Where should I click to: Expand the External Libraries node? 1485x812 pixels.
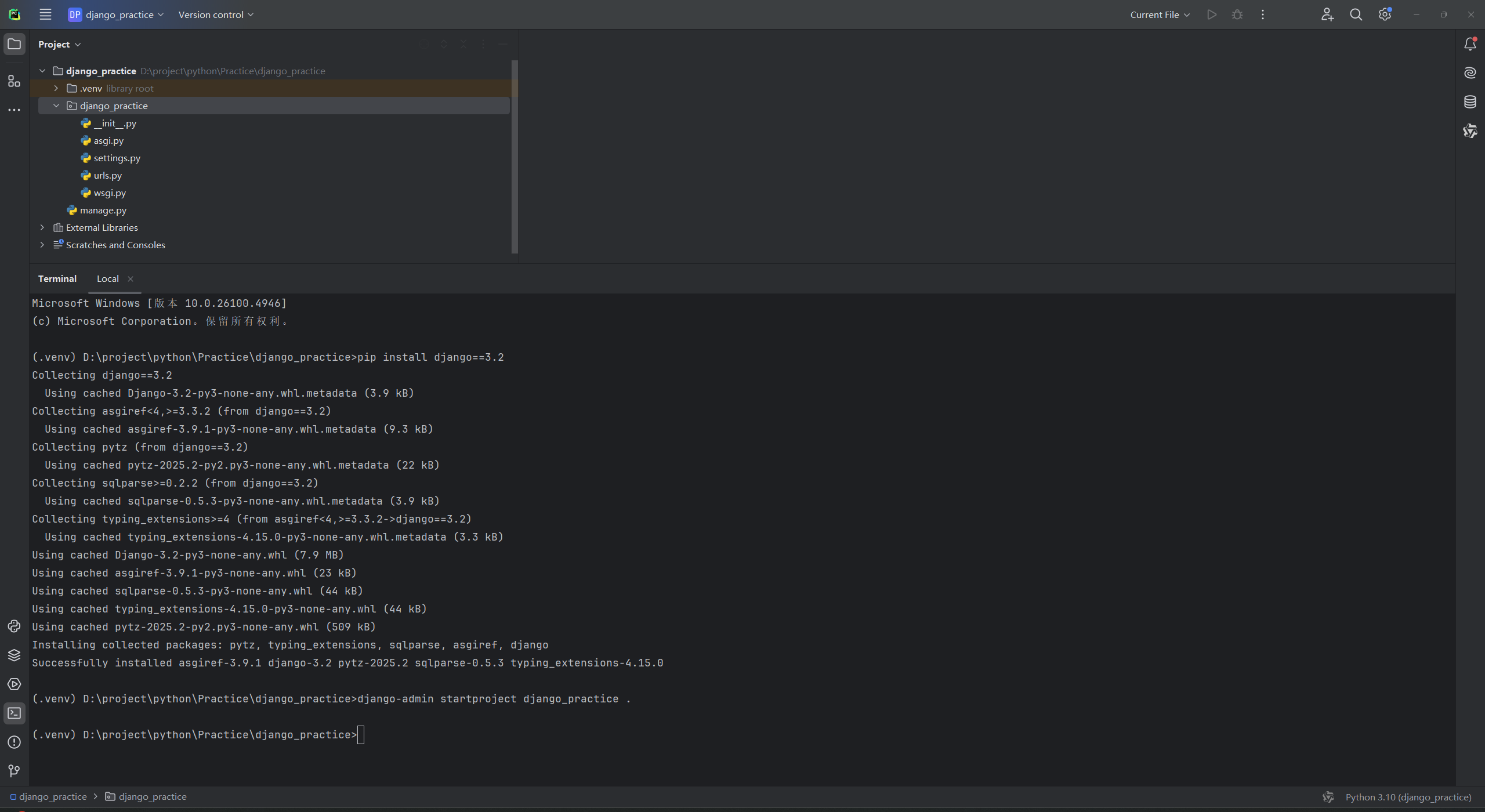(x=42, y=227)
